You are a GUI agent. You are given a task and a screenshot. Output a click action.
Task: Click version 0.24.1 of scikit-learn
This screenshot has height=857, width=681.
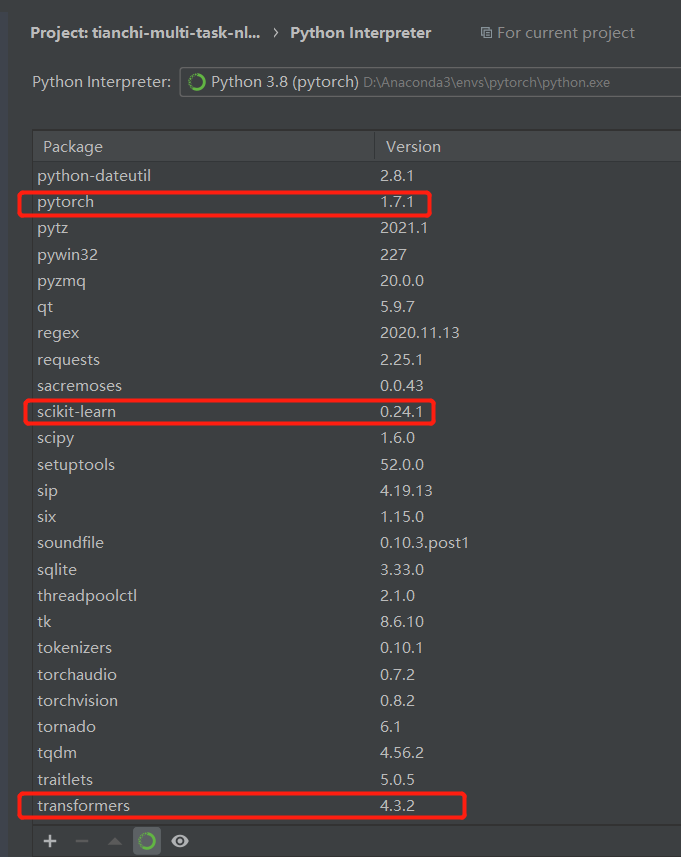[401, 412]
